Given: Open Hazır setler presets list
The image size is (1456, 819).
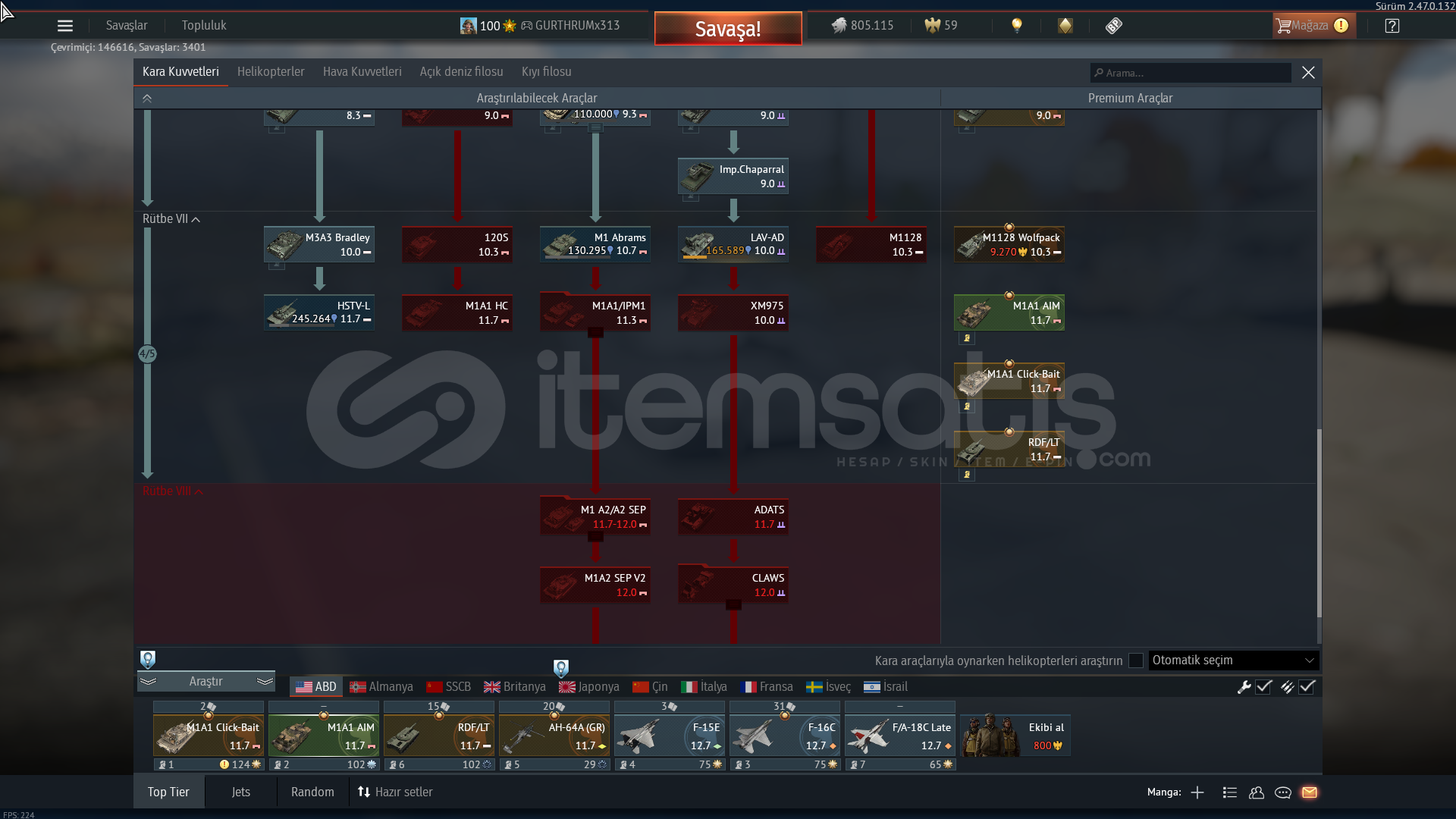Looking at the screenshot, I should [395, 792].
